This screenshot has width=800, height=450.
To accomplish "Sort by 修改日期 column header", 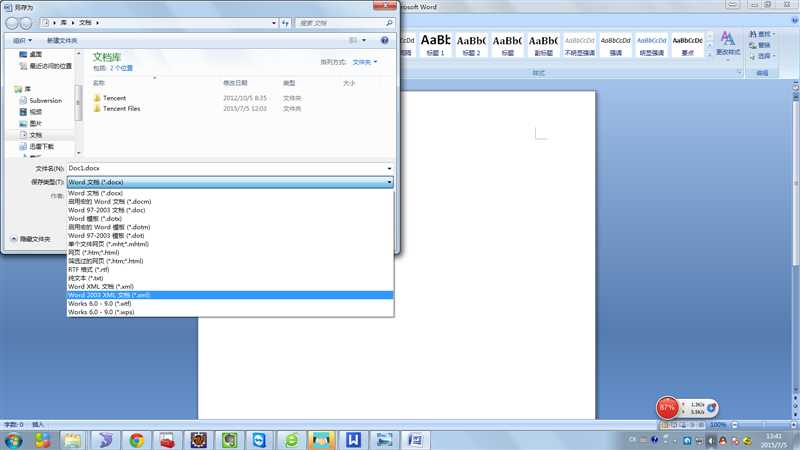I will pyautogui.click(x=235, y=83).
